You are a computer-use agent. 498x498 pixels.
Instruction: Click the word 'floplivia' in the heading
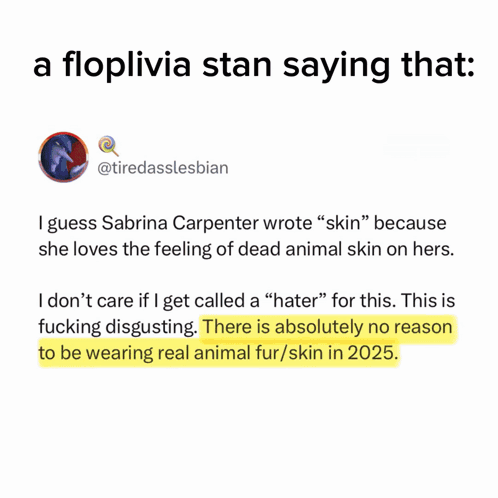point(126,65)
